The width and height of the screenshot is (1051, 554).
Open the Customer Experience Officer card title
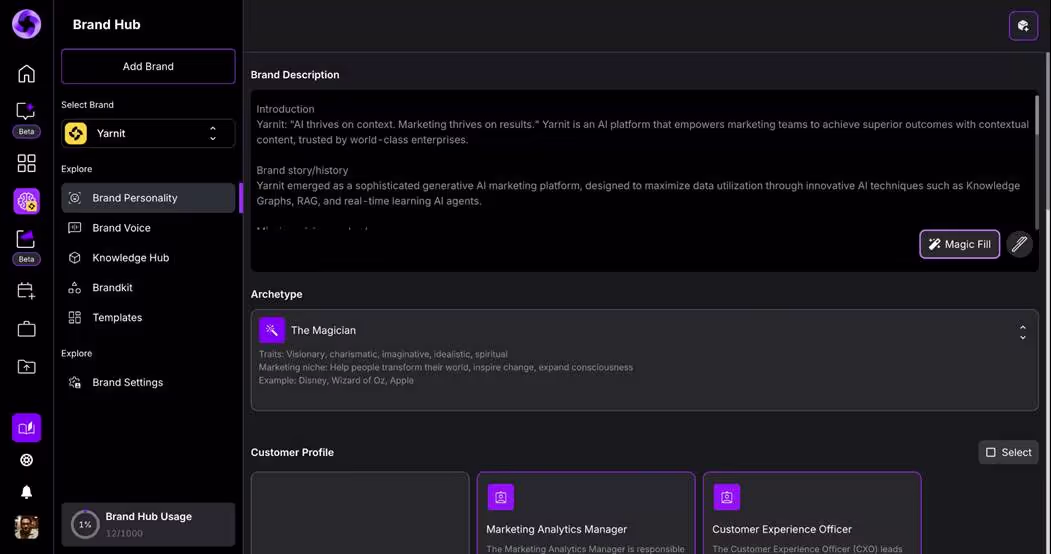(782, 529)
